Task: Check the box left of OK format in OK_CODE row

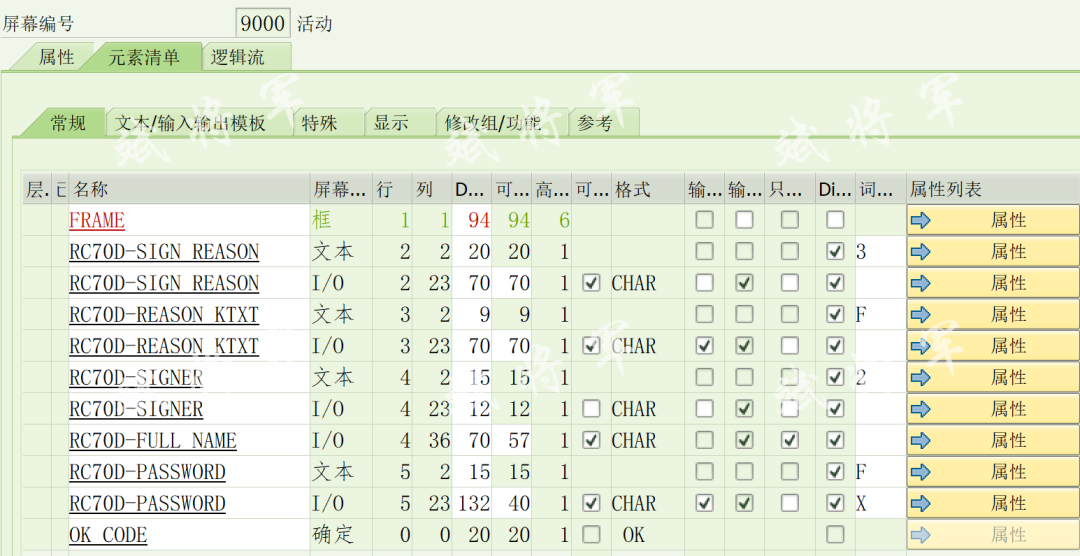Action: (x=591, y=535)
